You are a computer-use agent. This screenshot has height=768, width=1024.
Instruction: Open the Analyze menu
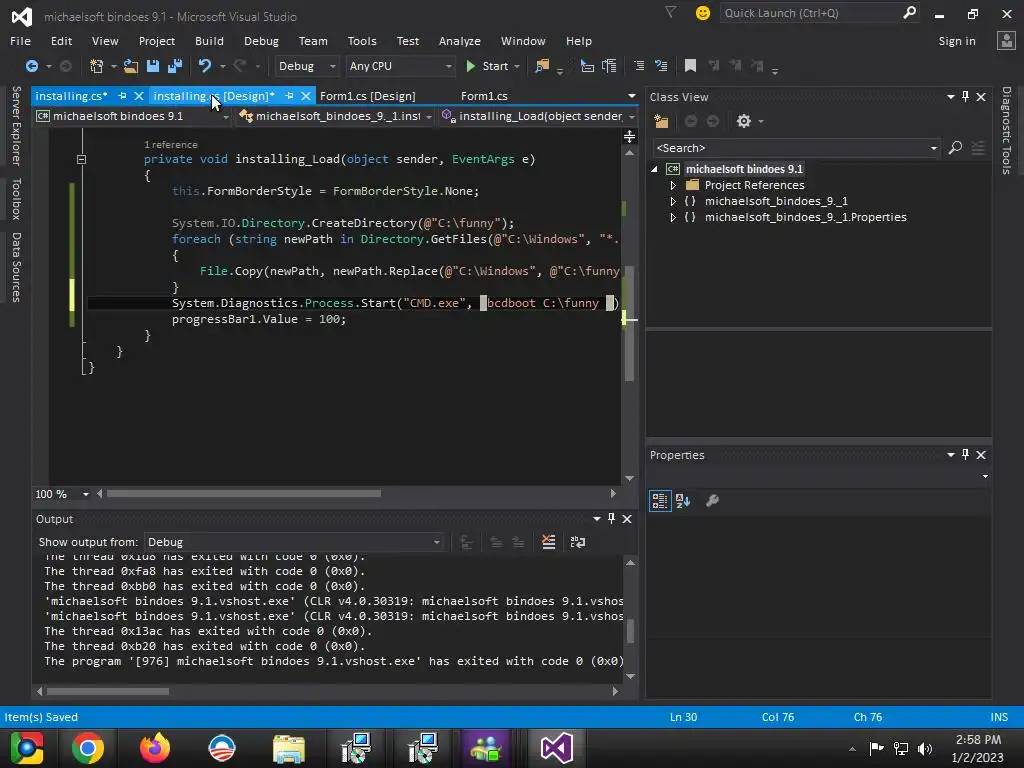460,40
